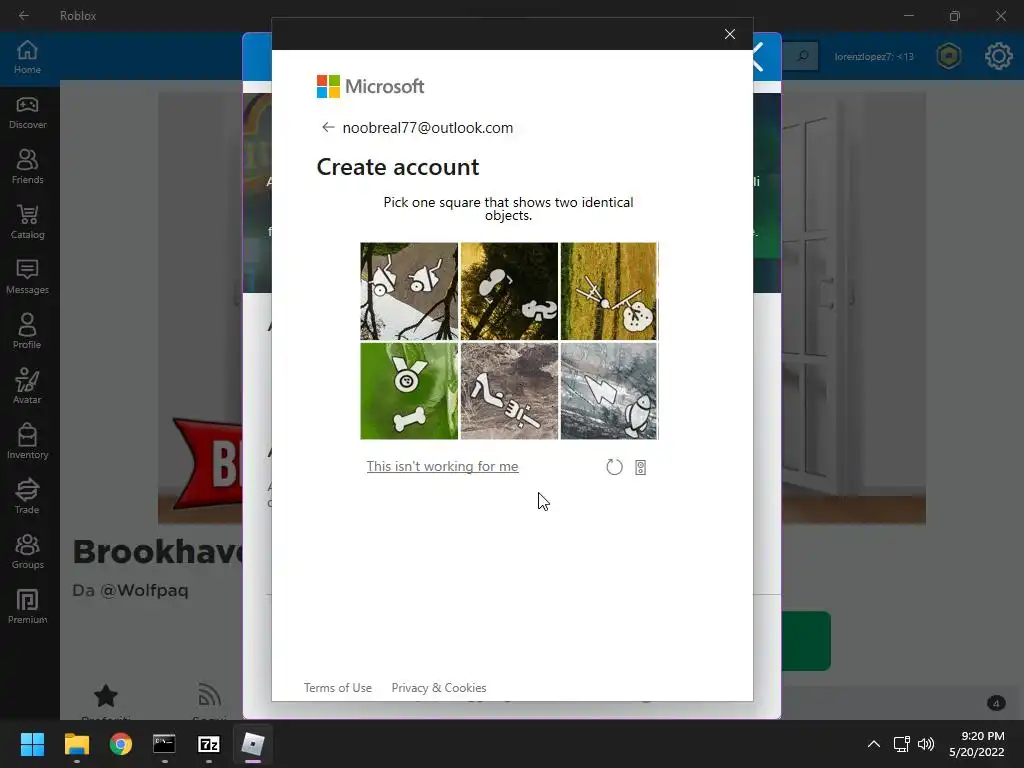Image resolution: width=1024 pixels, height=768 pixels.
Task: Click the Roblox search magnifier icon
Action: [803, 56]
